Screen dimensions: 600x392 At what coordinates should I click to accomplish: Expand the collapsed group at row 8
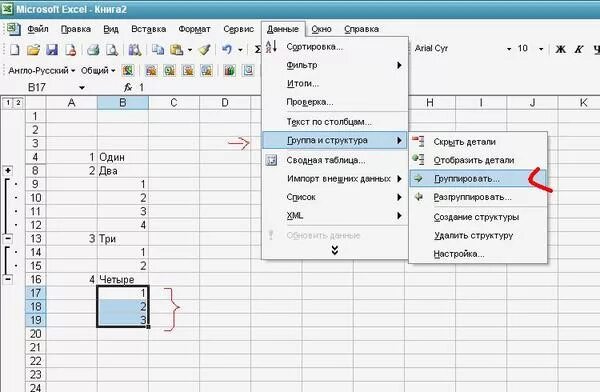point(8,170)
